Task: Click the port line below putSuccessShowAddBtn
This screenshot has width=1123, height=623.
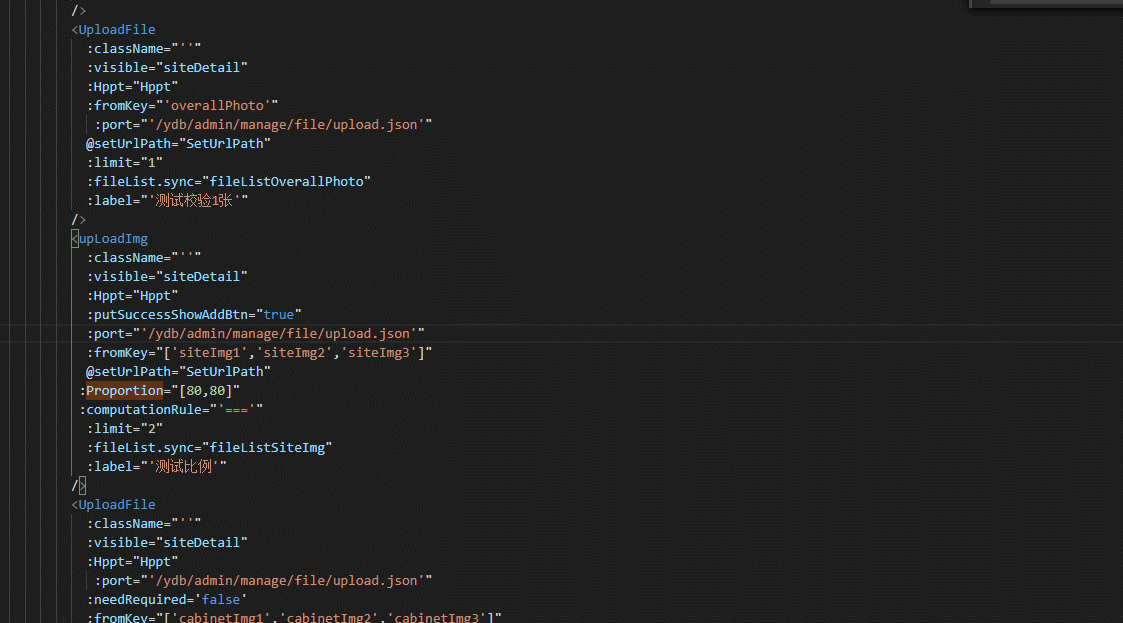Action: pos(256,334)
